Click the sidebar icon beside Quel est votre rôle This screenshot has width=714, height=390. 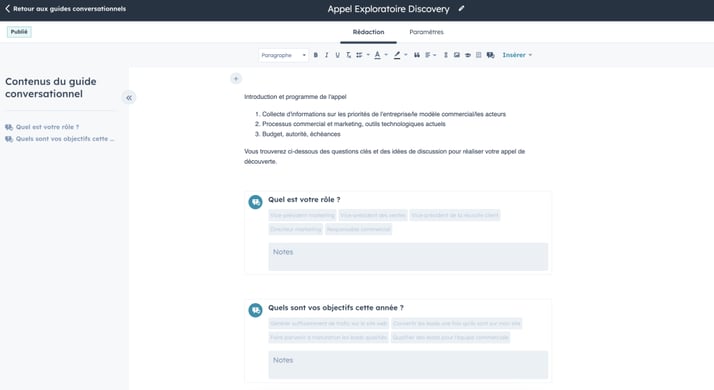[9, 127]
